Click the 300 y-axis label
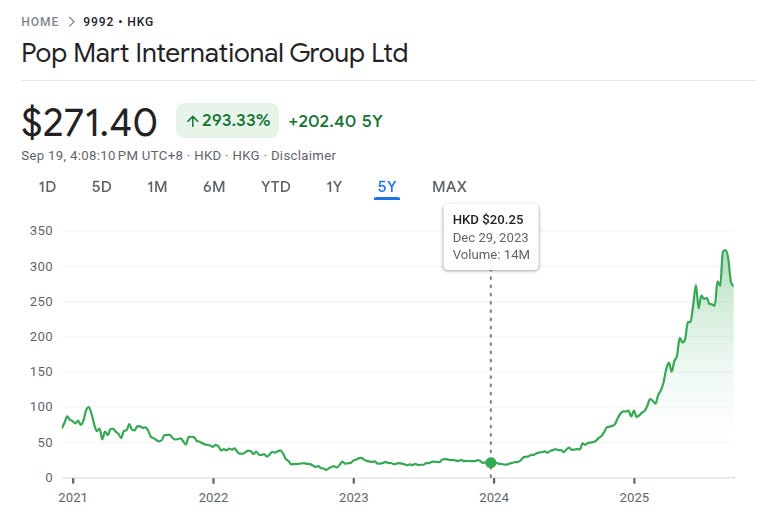This screenshot has height=524, width=757. (41, 267)
